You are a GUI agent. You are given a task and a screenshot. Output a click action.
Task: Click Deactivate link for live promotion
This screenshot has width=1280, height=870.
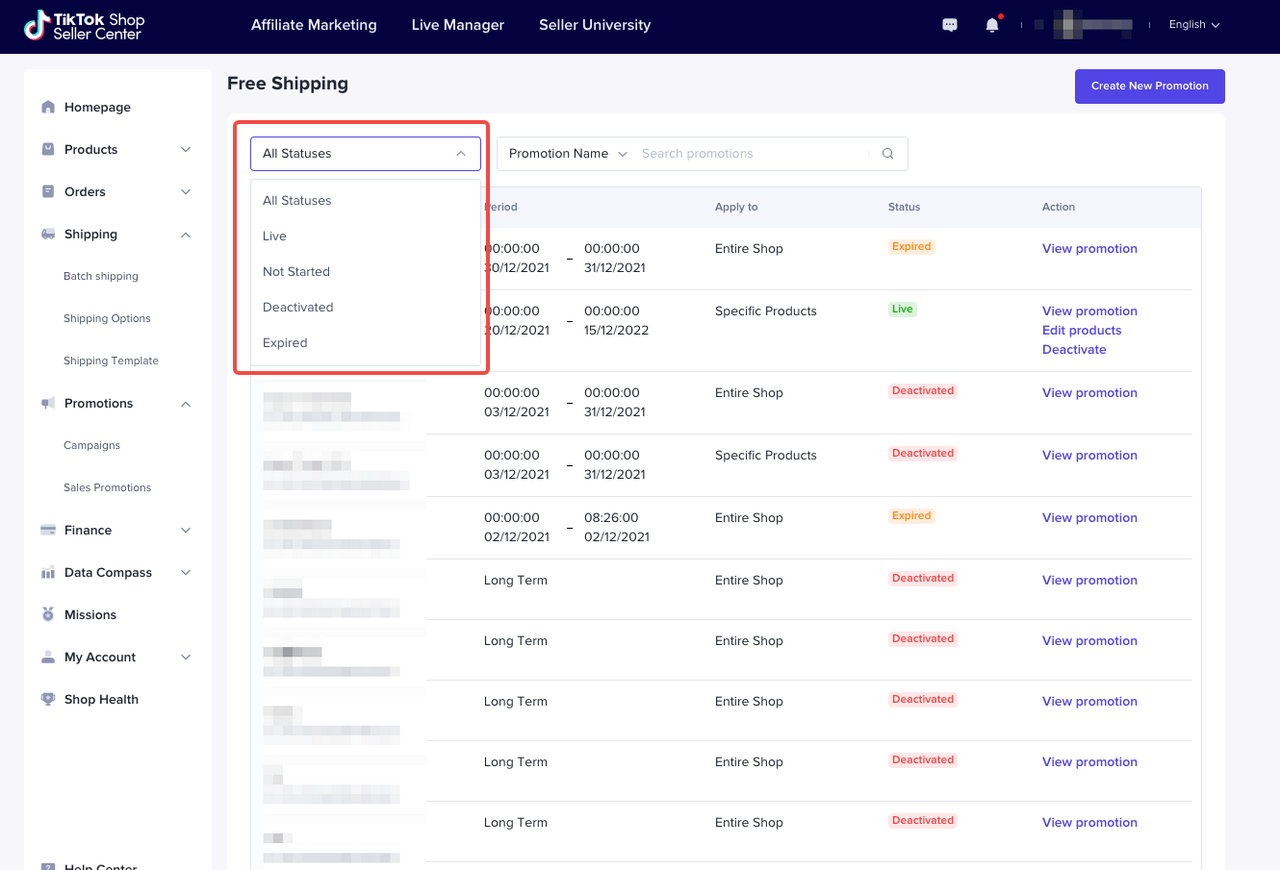coord(1074,350)
